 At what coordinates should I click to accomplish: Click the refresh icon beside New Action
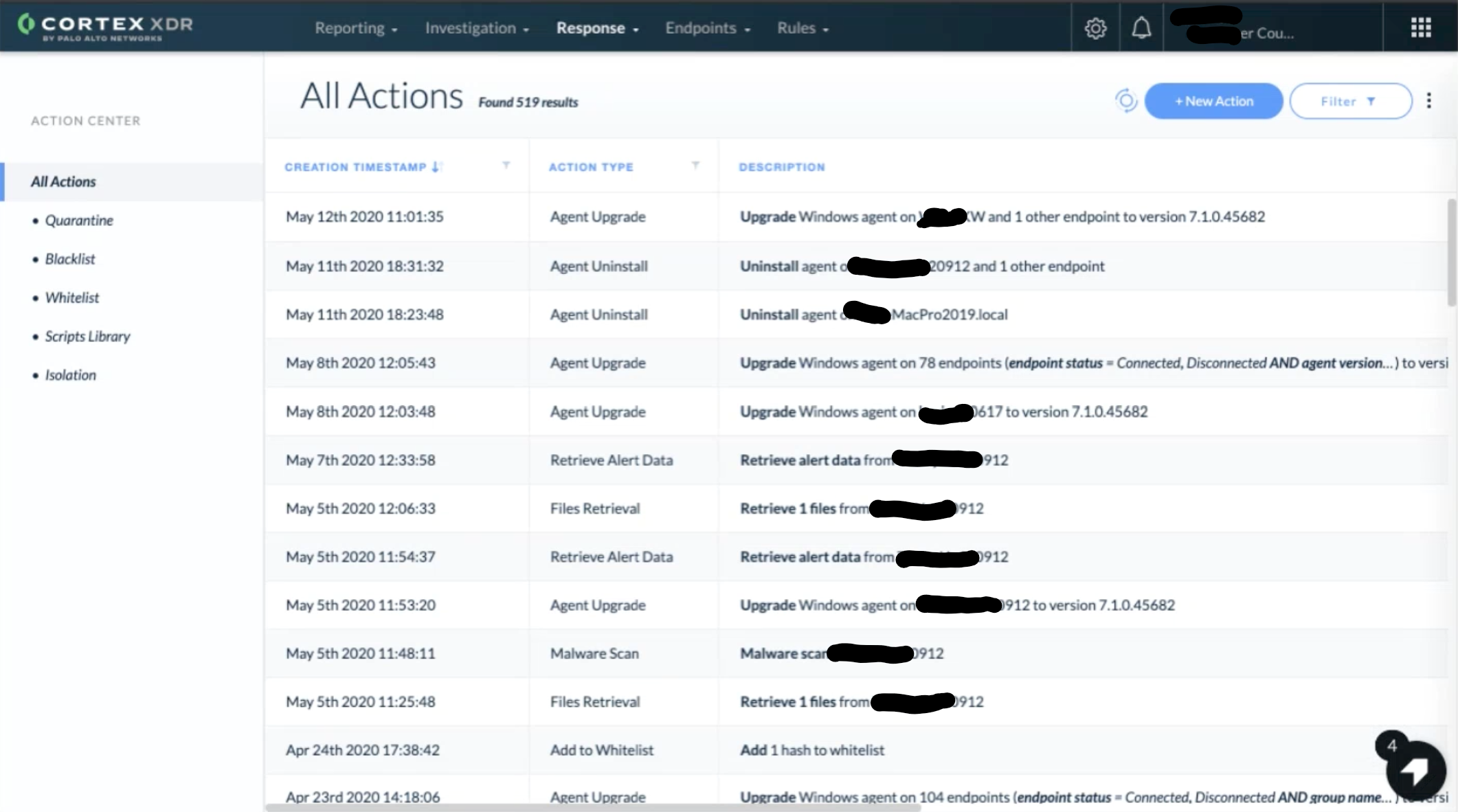1125,101
